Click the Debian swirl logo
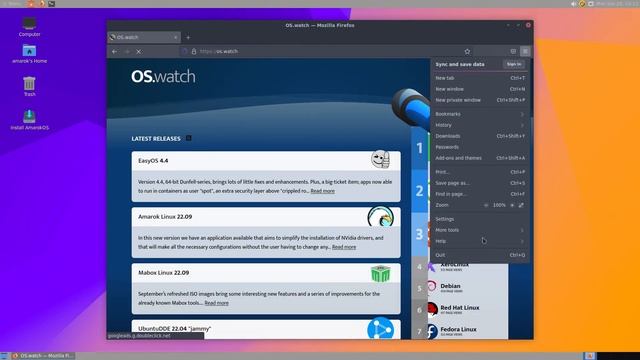This screenshot has height=360, width=640. click(431, 287)
